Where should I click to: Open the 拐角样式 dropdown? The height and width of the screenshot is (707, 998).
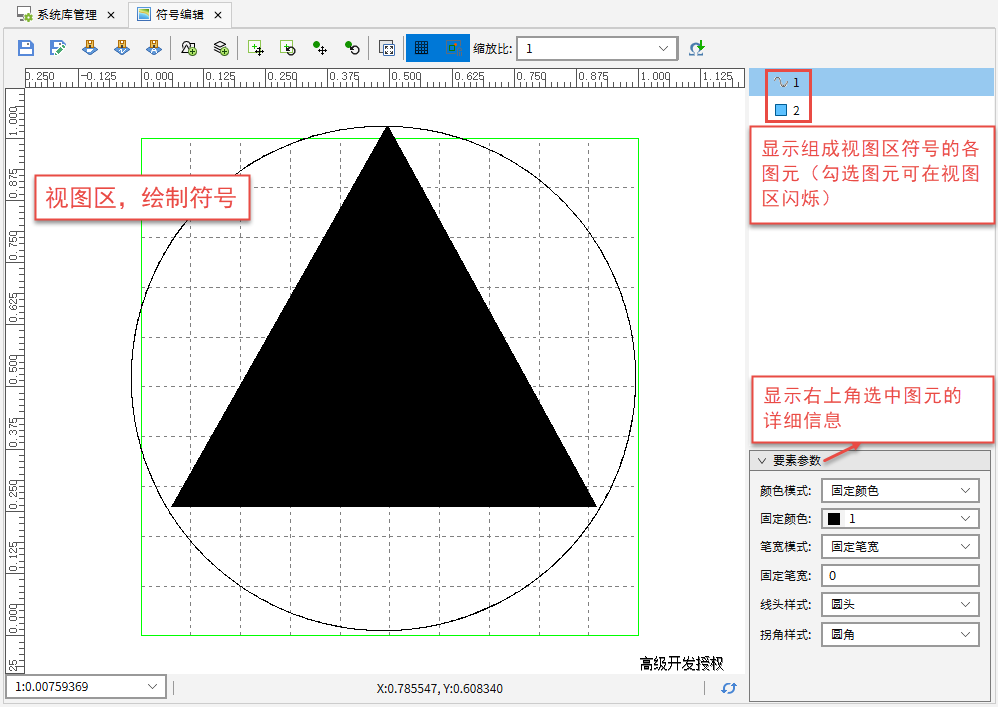(x=900, y=634)
